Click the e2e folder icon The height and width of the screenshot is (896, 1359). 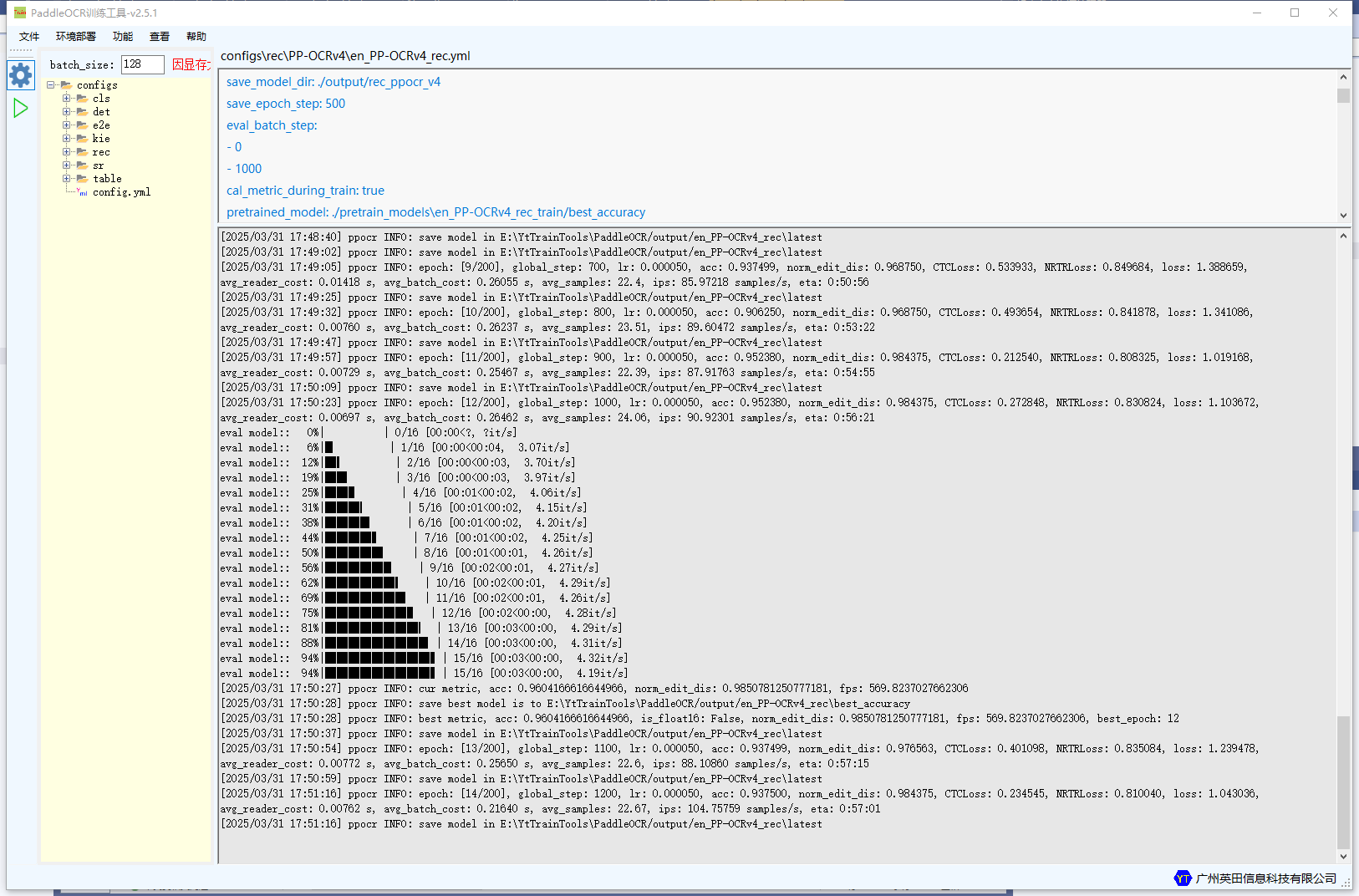click(82, 125)
